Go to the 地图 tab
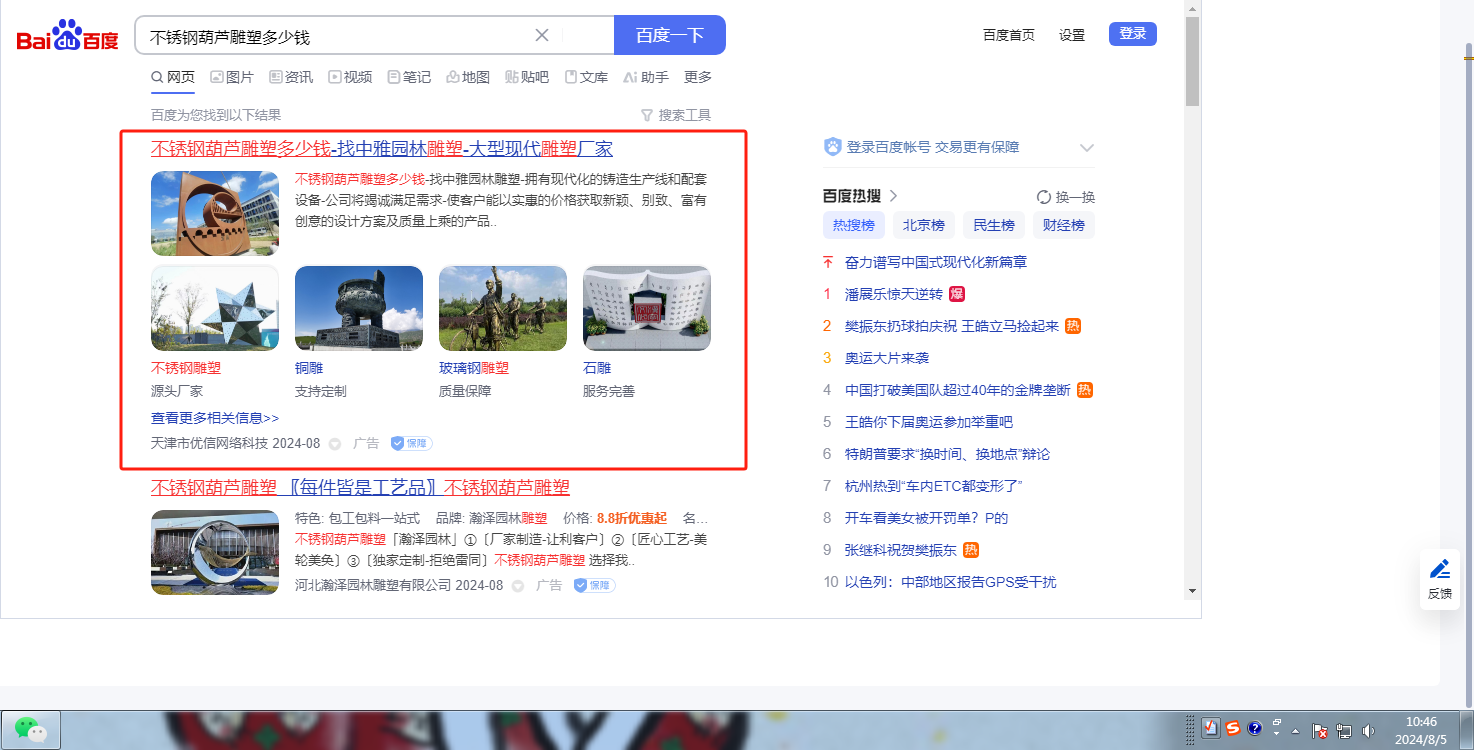 (x=468, y=77)
